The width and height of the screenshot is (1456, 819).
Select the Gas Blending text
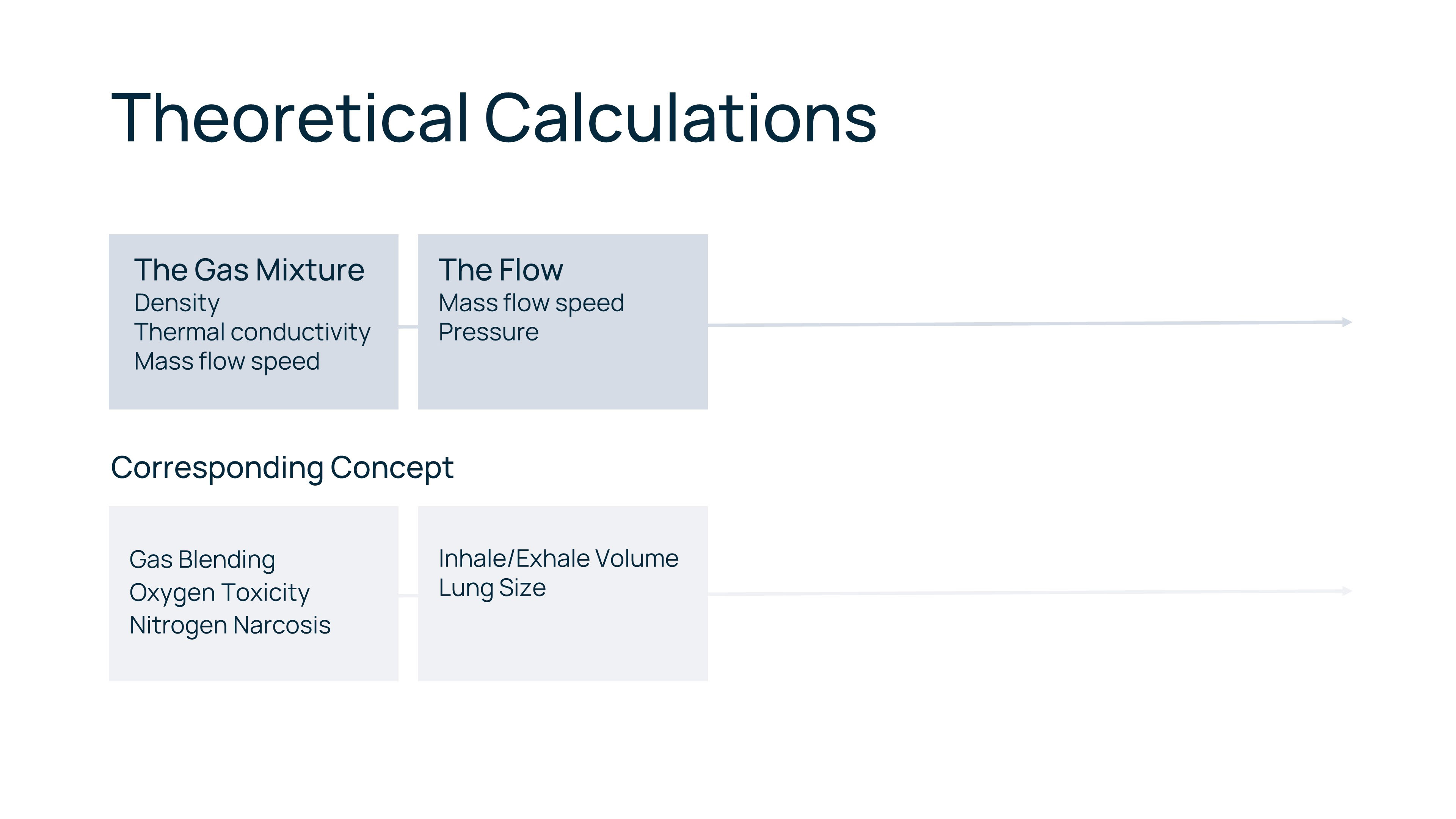coord(202,560)
